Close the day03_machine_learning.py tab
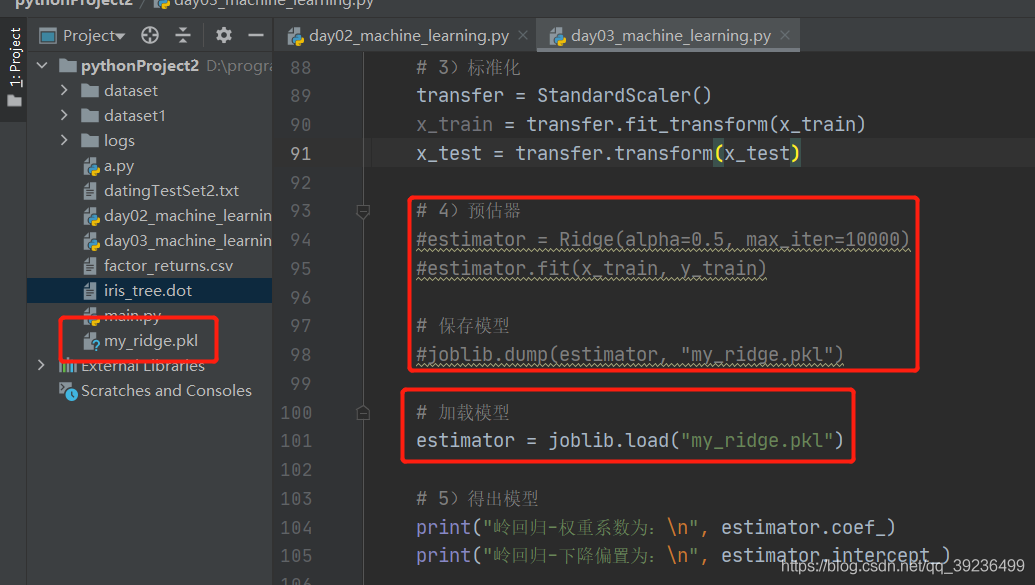This screenshot has height=585, width=1035. (x=785, y=35)
